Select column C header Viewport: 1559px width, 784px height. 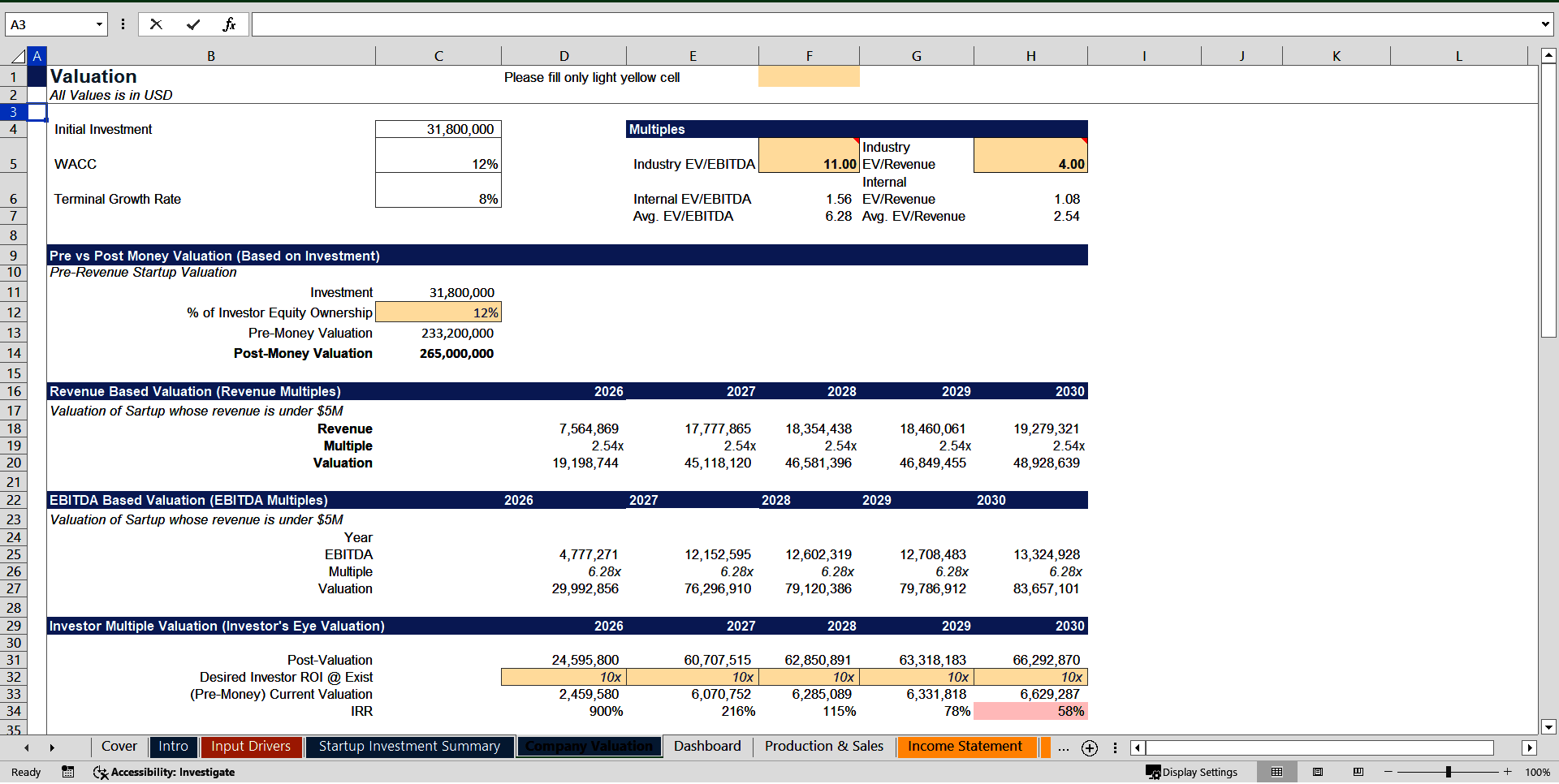[438, 56]
